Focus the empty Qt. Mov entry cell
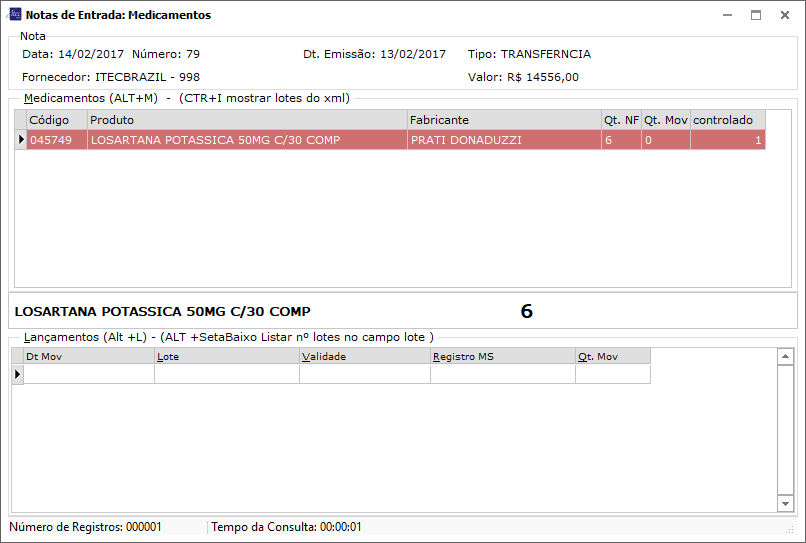 pyautogui.click(x=613, y=374)
